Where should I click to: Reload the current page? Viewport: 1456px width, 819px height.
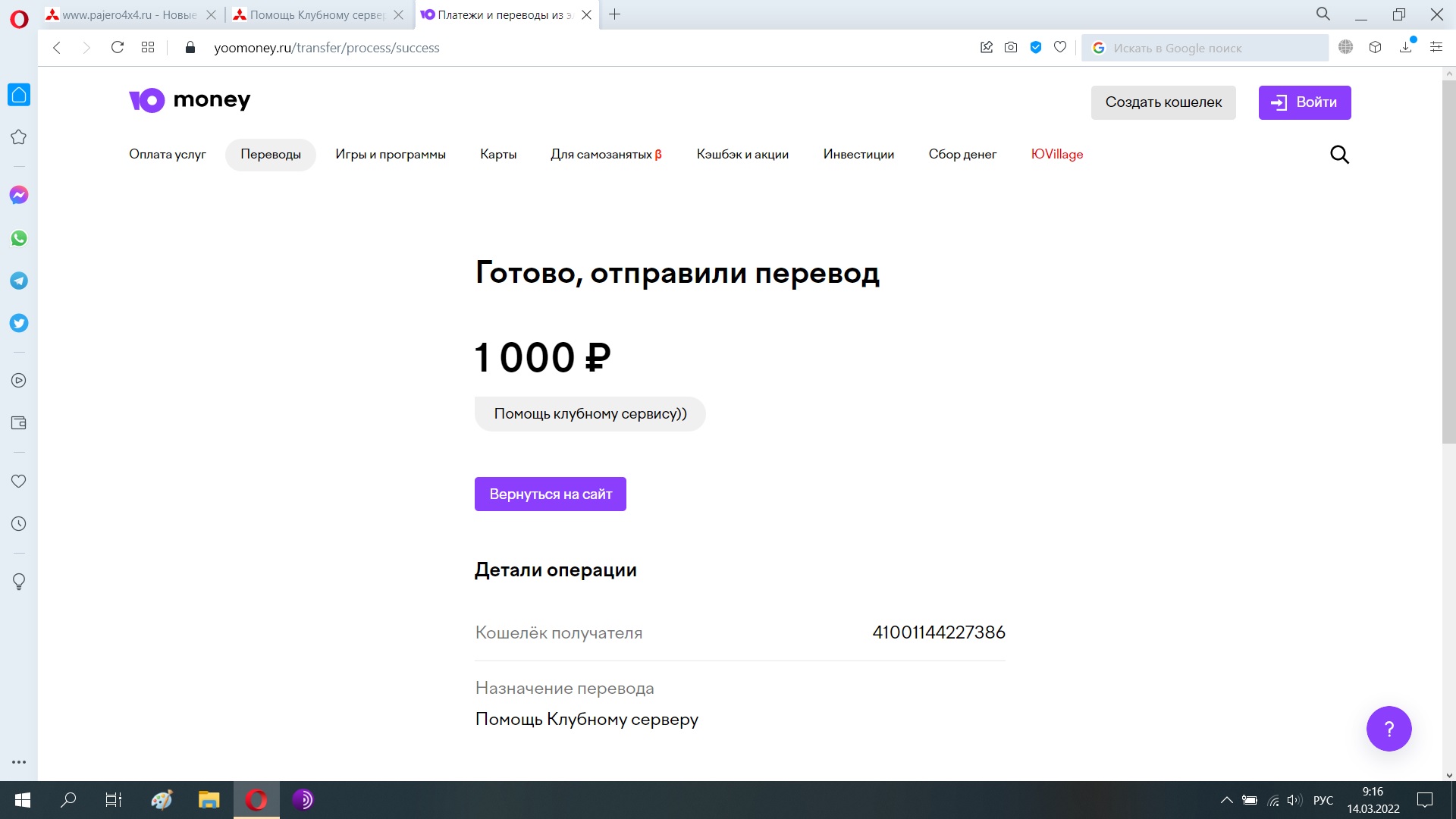pyautogui.click(x=118, y=48)
